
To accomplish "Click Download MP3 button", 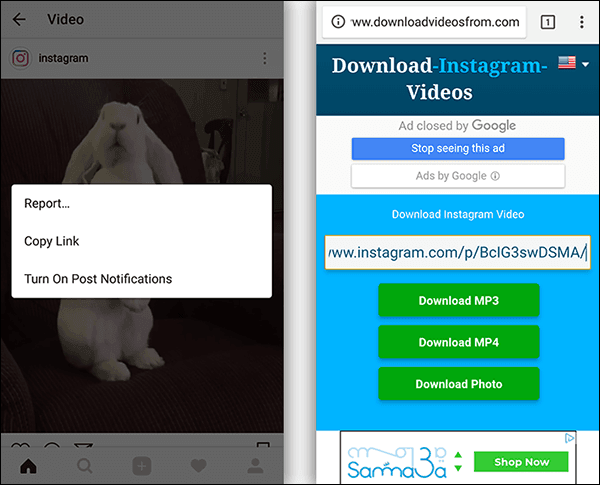I will [459, 300].
